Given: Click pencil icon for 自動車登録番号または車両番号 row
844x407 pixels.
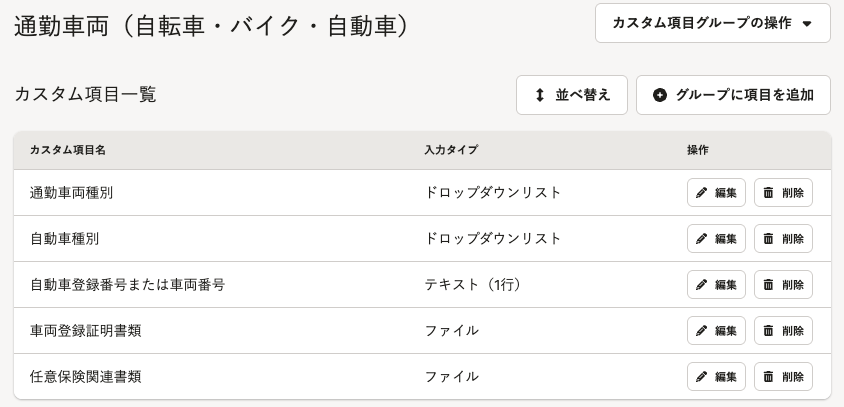Looking at the screenshot, I should 701,285.
